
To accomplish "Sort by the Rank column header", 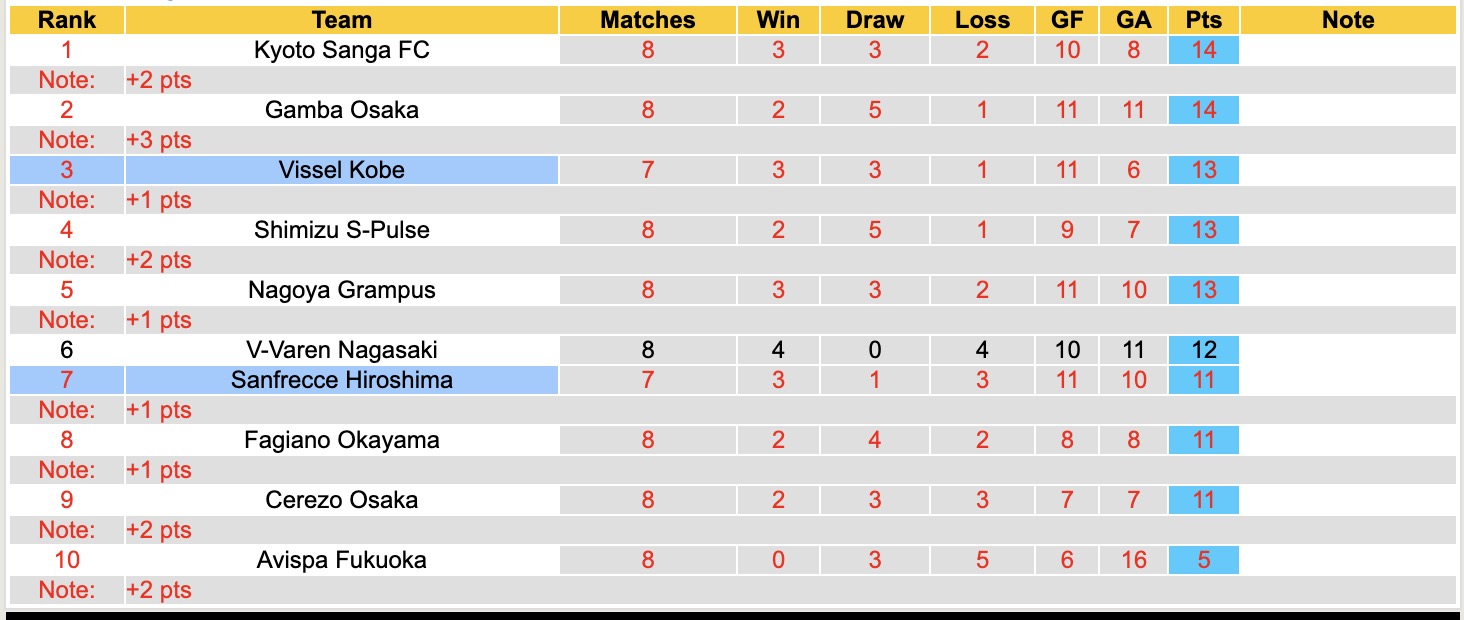I will click(67, 20).
